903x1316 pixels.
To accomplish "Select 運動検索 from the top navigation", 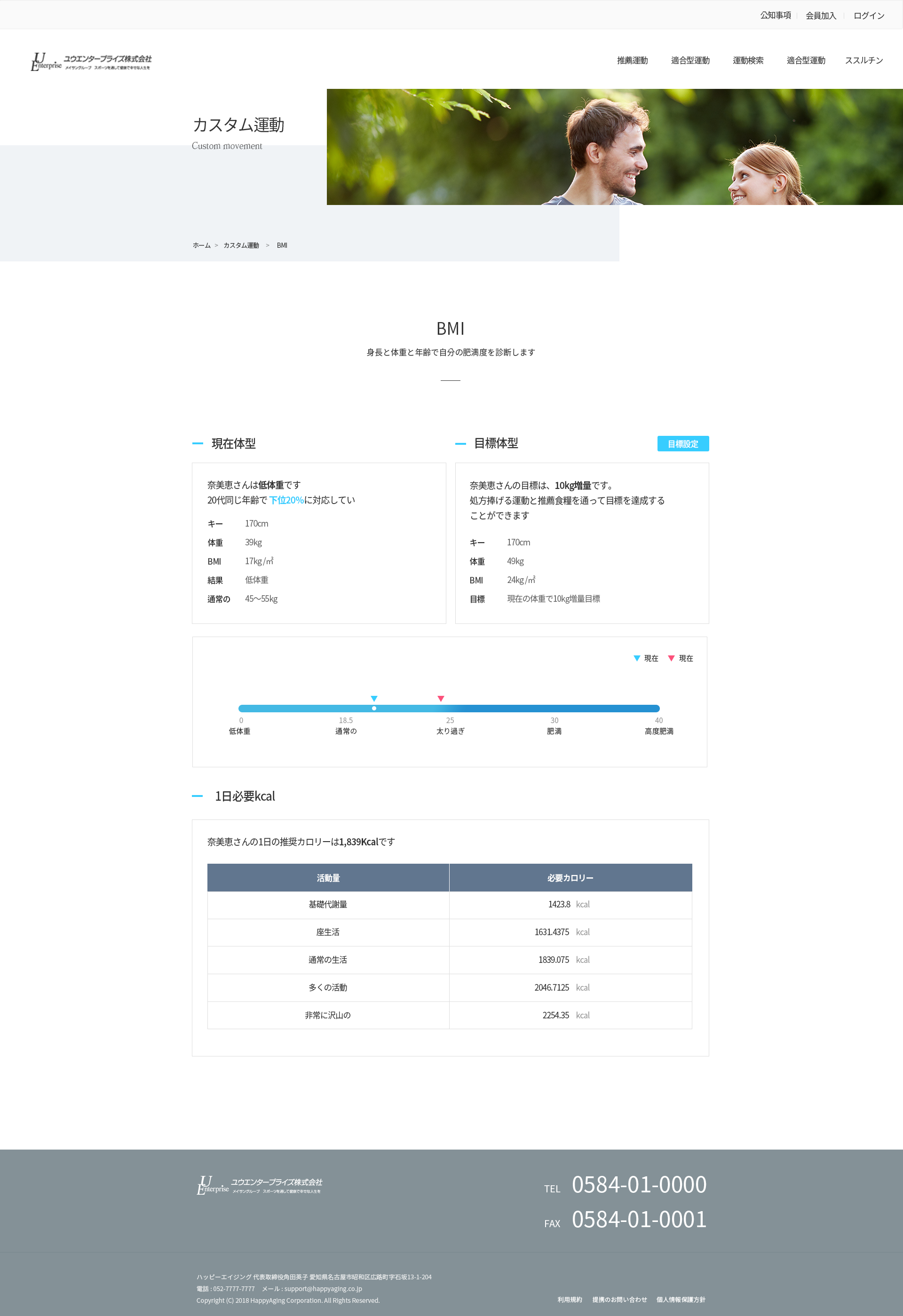I will tap(748, 61).
